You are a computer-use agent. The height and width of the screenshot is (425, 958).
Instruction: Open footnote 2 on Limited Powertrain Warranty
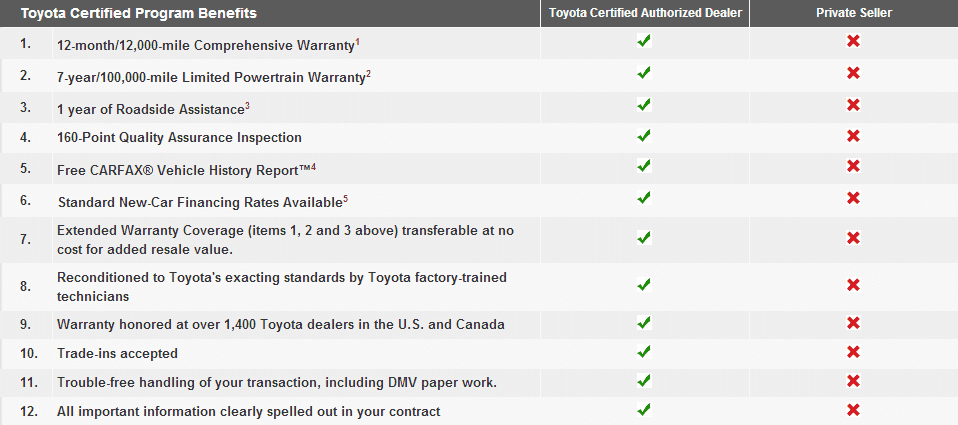(368, 74)
